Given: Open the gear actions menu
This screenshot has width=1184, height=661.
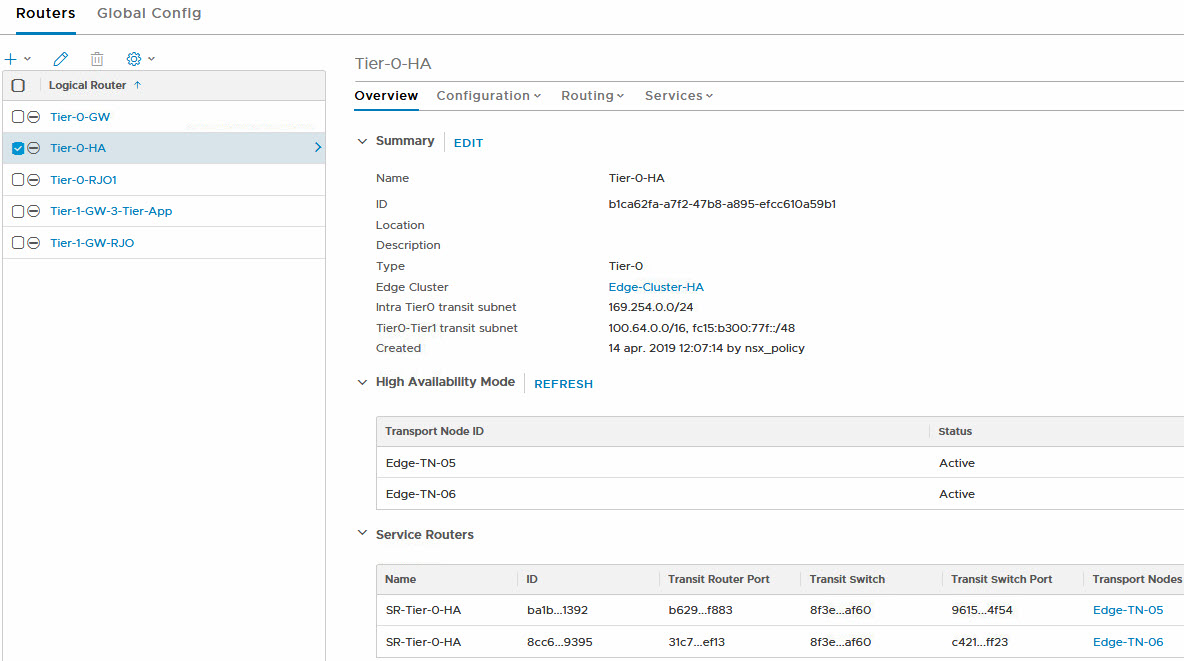Looking at the screenshot, I should 134,60.
